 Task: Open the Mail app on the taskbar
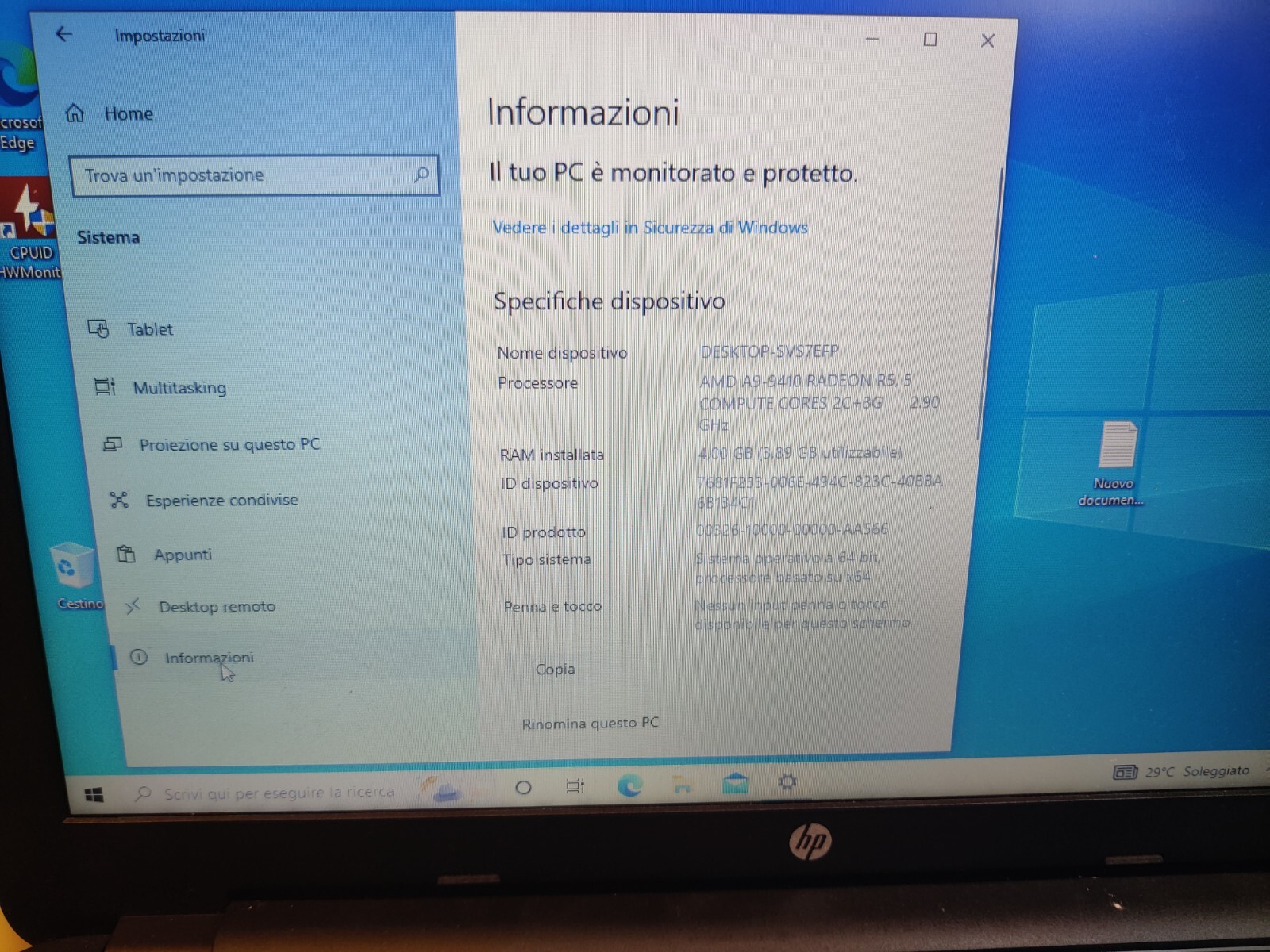[735, 783]
